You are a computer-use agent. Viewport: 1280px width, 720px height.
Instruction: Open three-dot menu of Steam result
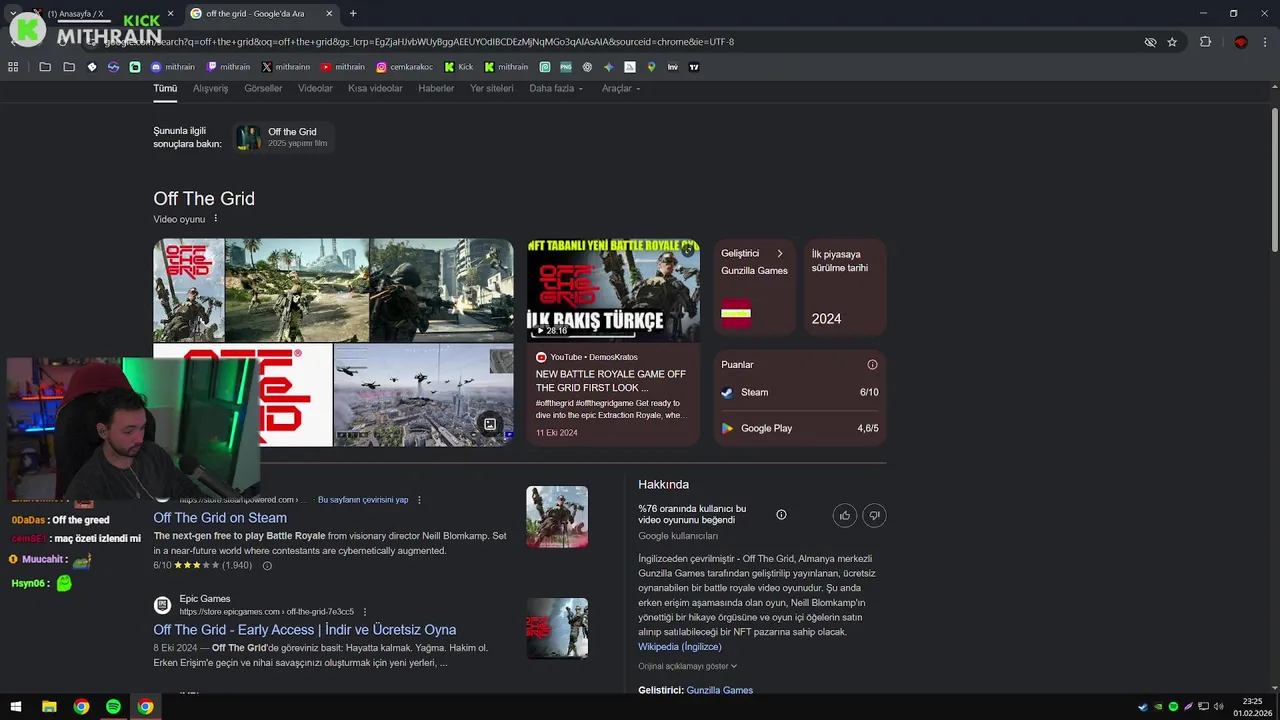(419, 500)
